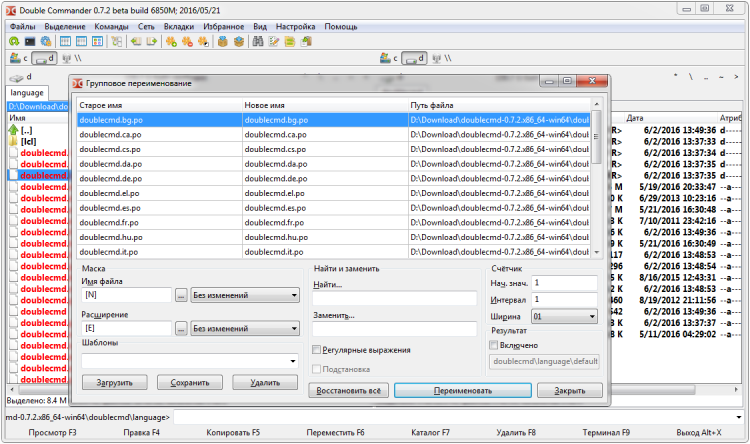The width and height of the screenshot is (750, 444).
Task: Click the Заменить input field
Action: pos(395,329)
